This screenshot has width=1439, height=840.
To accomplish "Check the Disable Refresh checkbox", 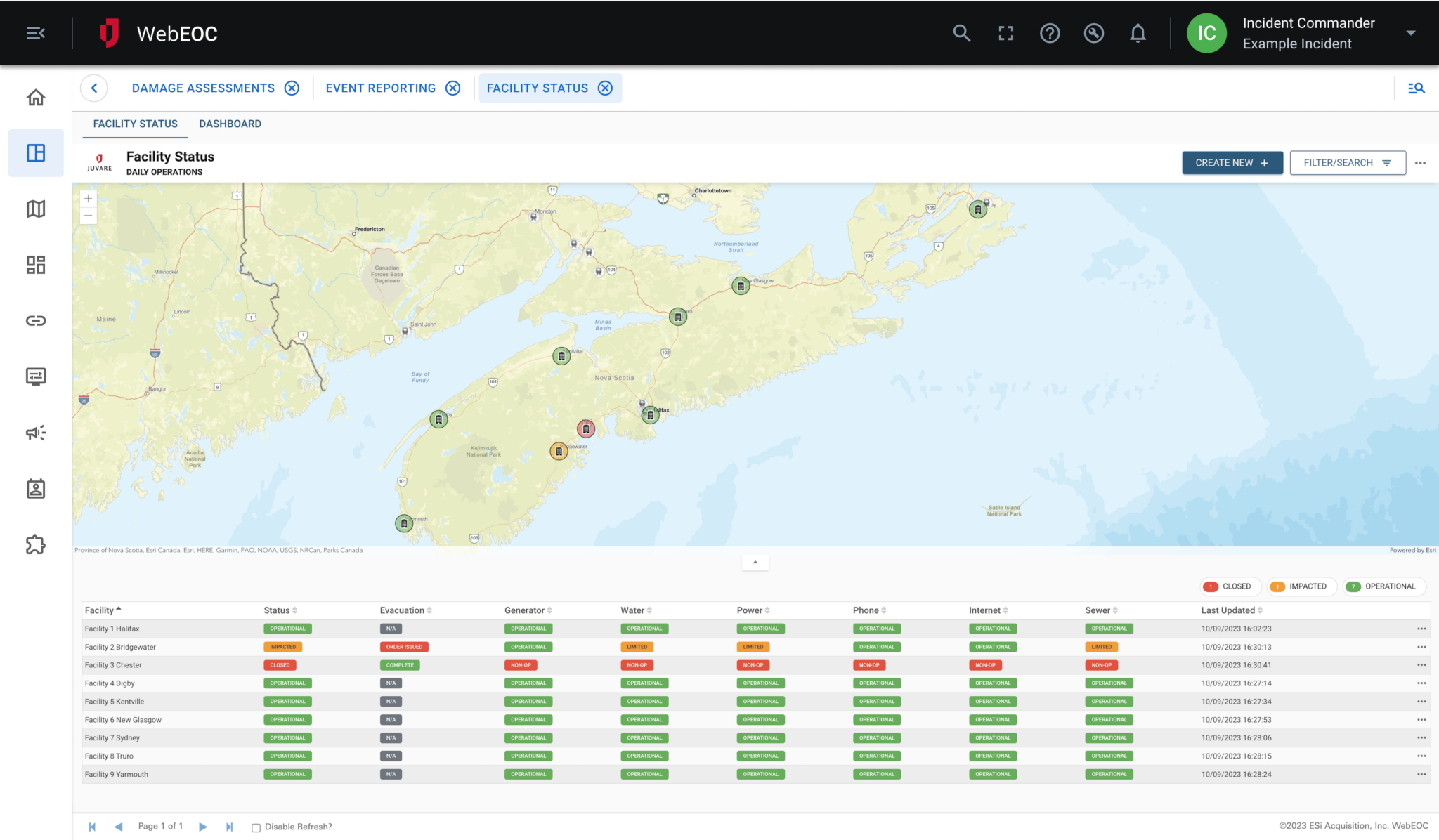I will (x=256, y=827).
